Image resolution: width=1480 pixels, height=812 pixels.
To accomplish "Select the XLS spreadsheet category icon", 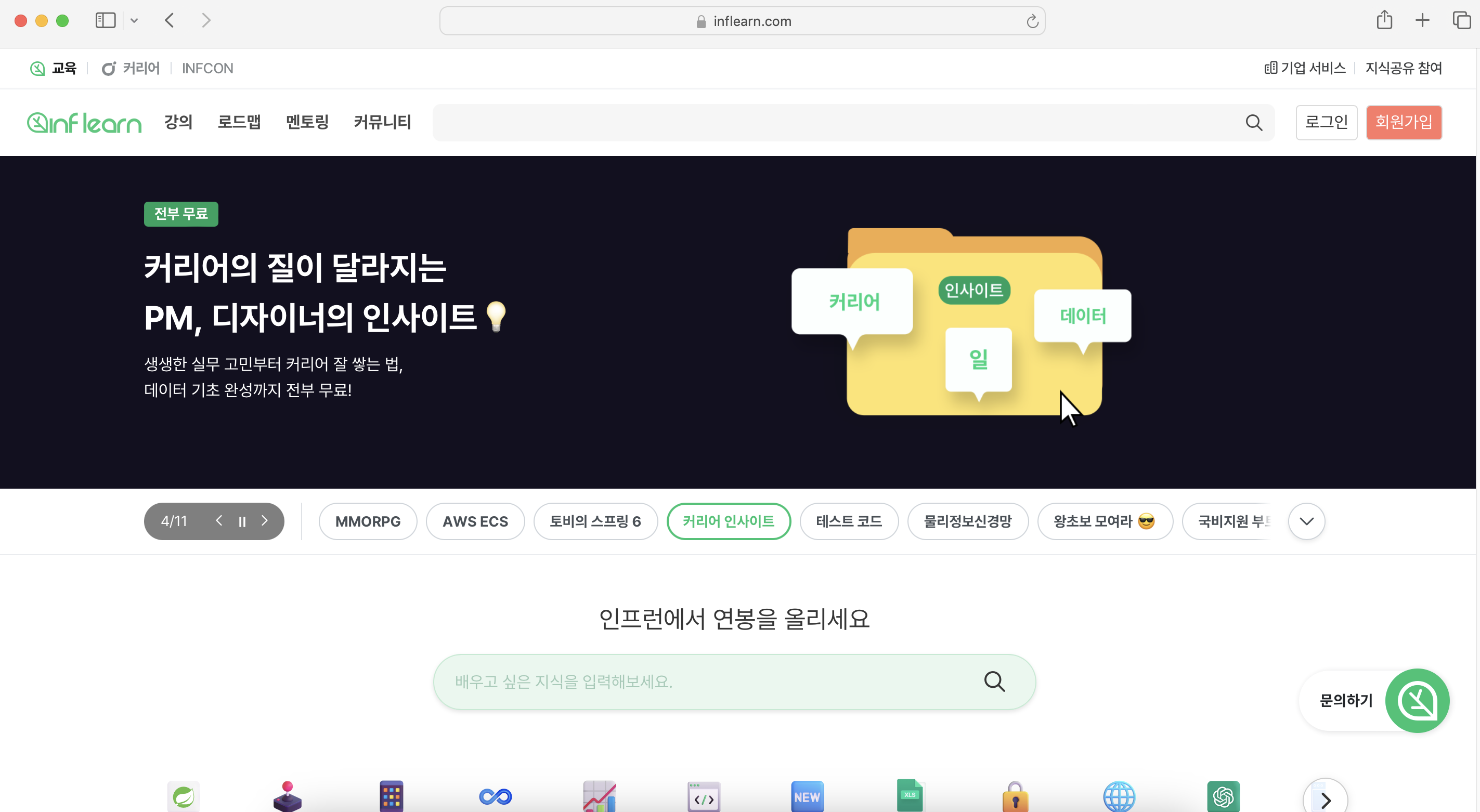I will pyautogui.click(x=910, y=796).
